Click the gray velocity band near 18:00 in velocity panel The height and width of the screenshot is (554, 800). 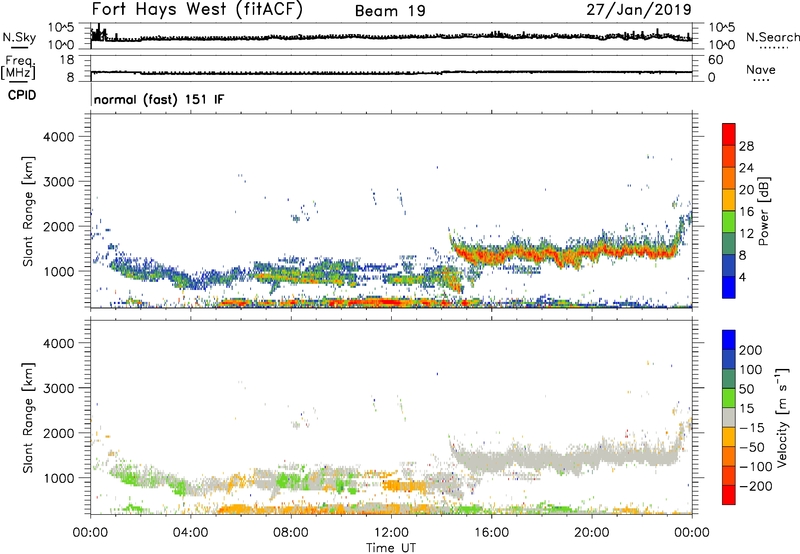pyautogui.click(x=542, y=459)
